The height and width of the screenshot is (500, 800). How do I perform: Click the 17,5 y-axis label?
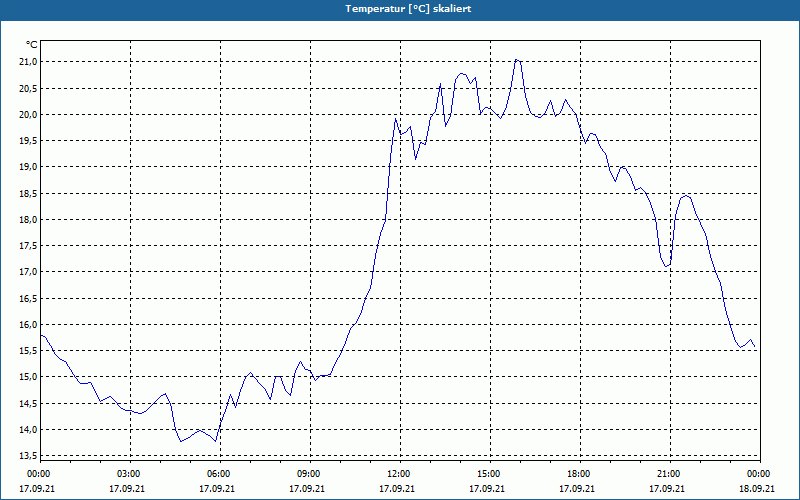[29, 246]
